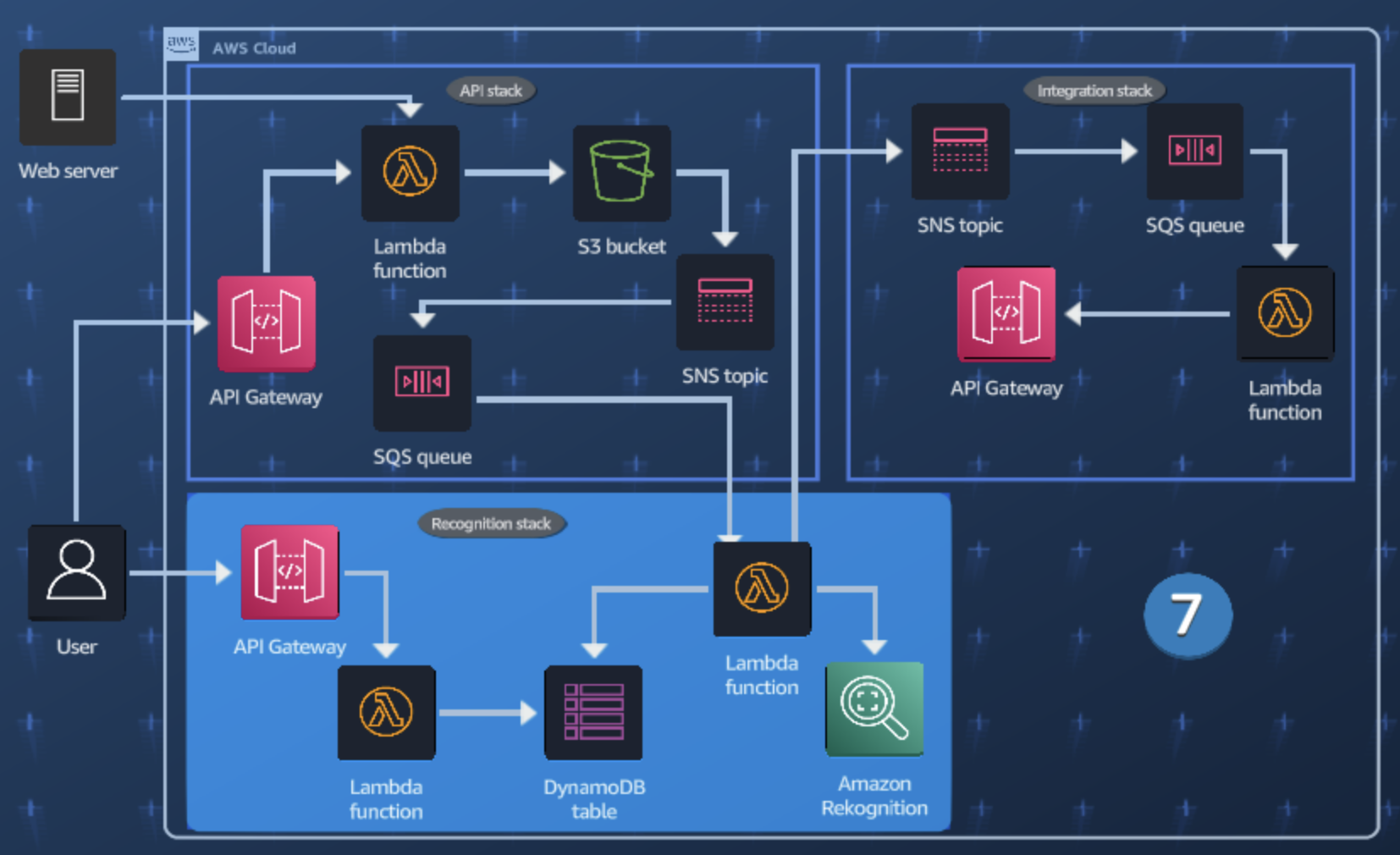Click the API stack label
Viewport: 1400px width, 855px height.
click(491, 91)
